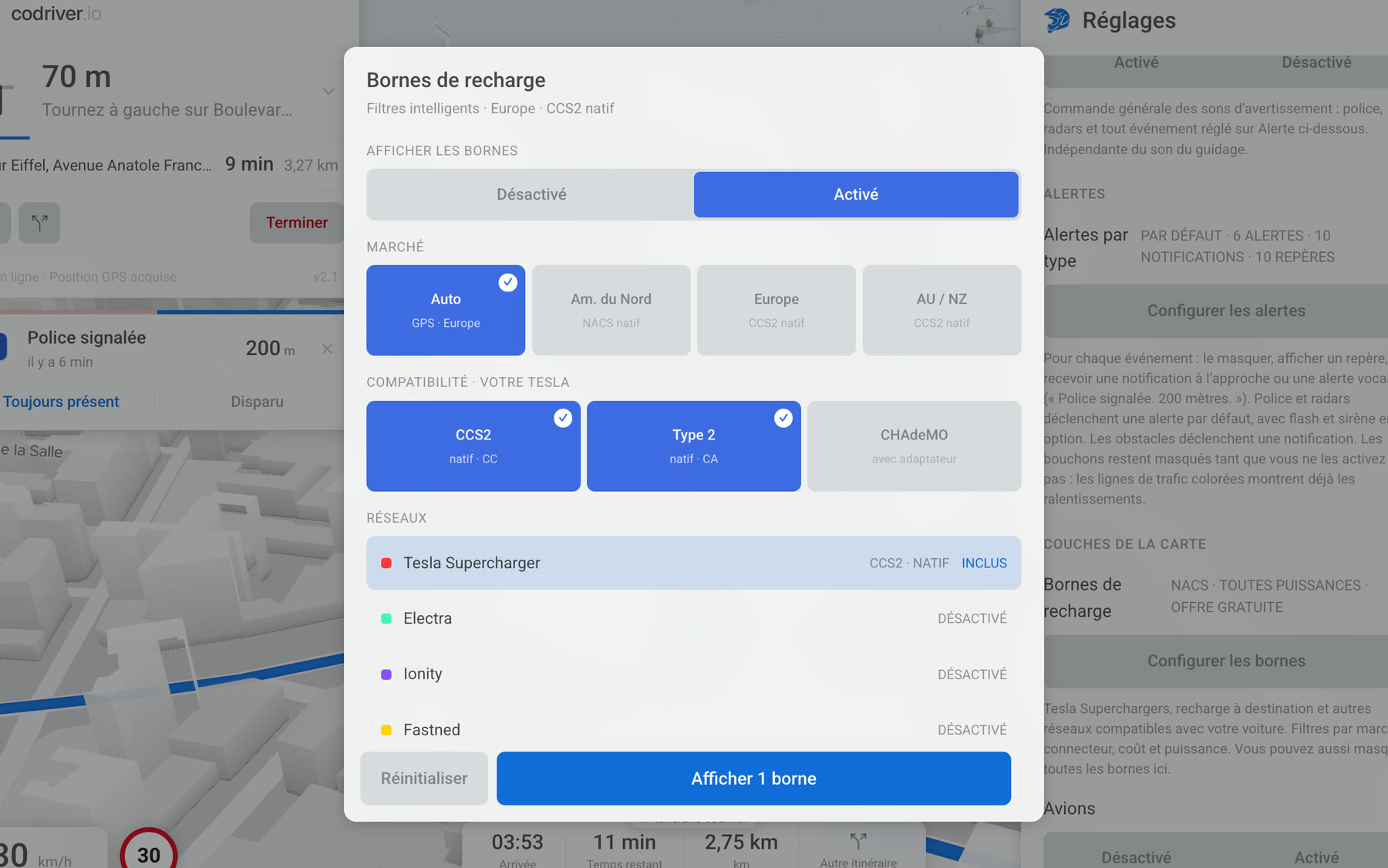This screenshot has height=868, width=1388.
Task: Enable the CHAdeMO adapter connector
Action: click(x=915, y=446)
